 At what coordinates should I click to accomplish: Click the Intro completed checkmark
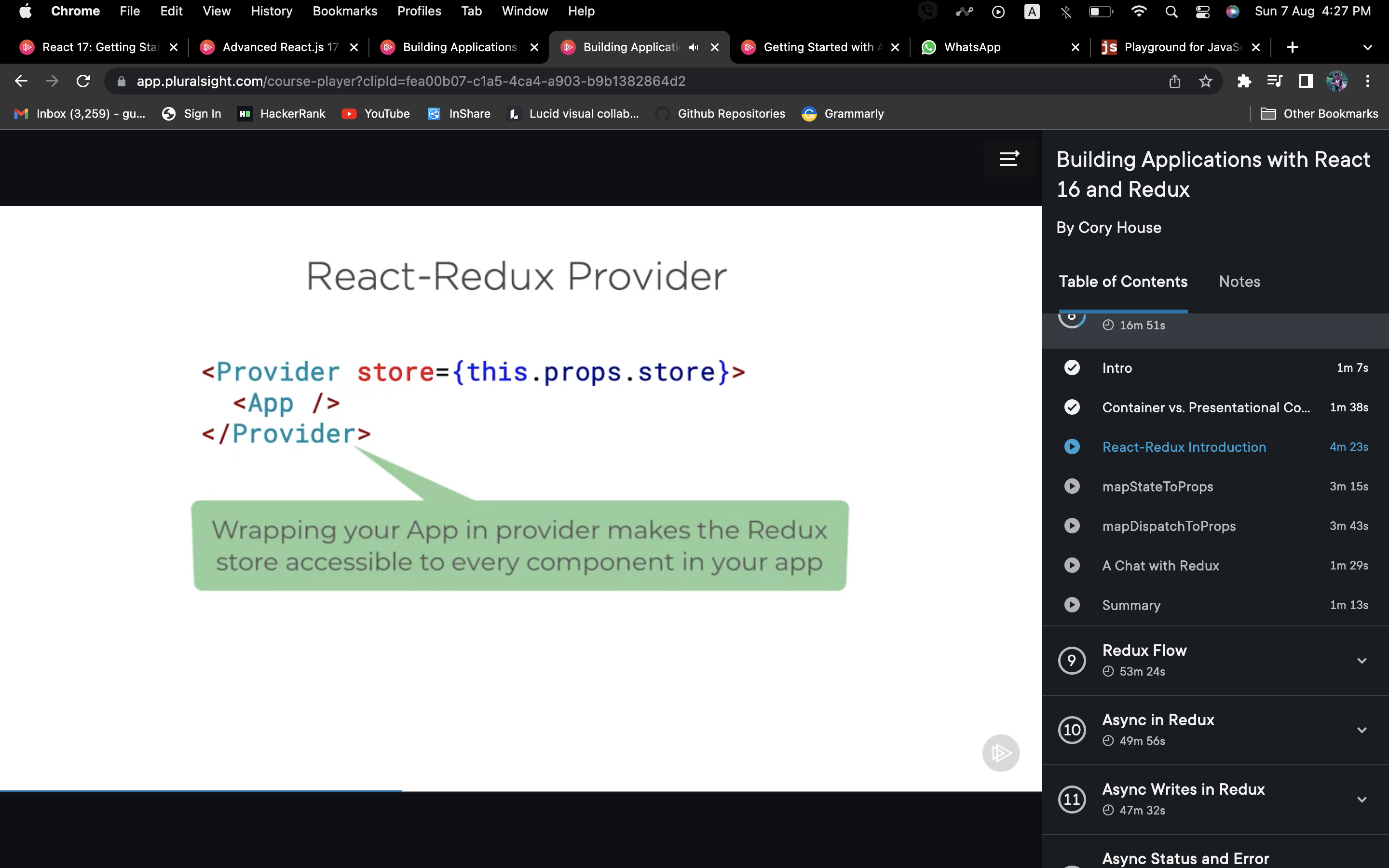point(1072,367)
